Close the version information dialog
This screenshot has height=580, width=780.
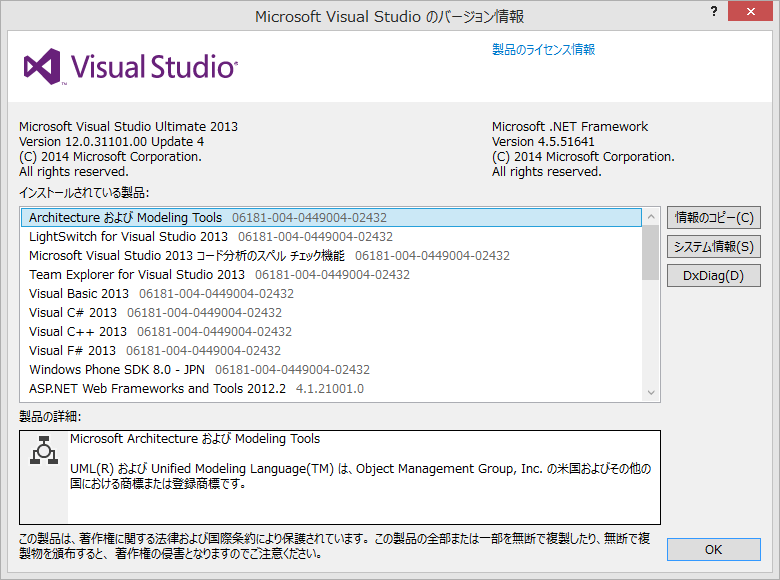[751, 11]
